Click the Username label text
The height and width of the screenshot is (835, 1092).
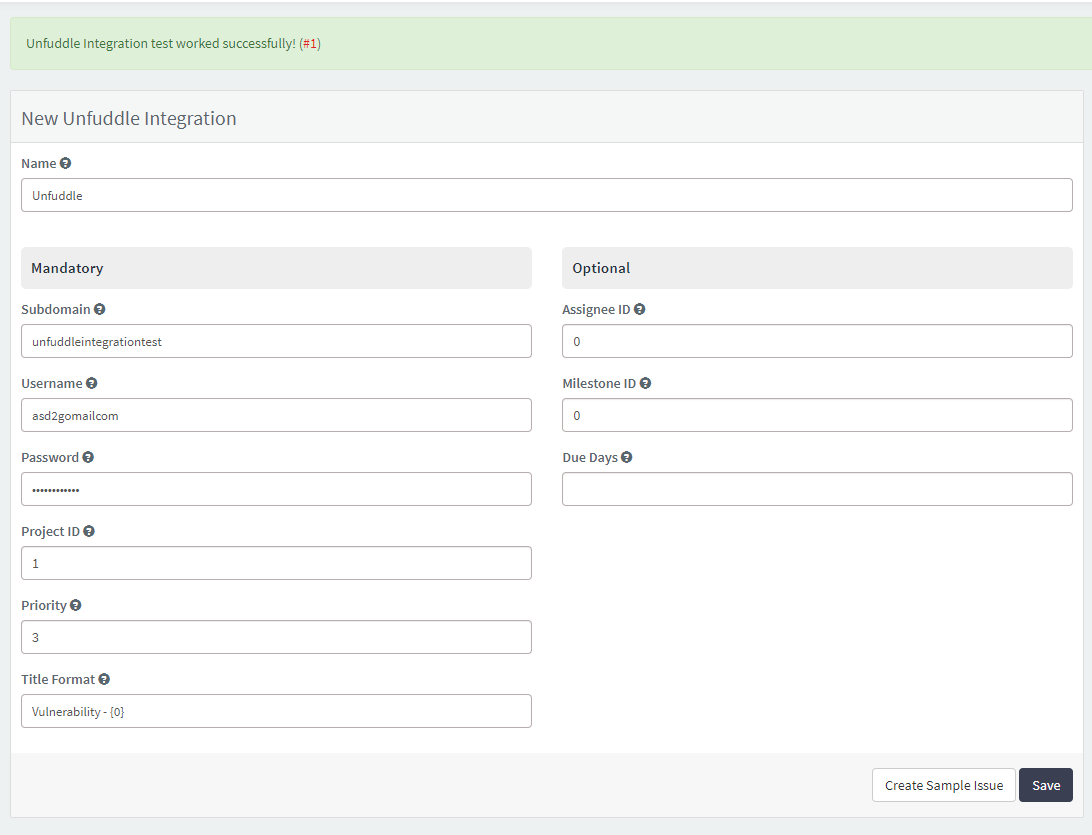(52, 383)
